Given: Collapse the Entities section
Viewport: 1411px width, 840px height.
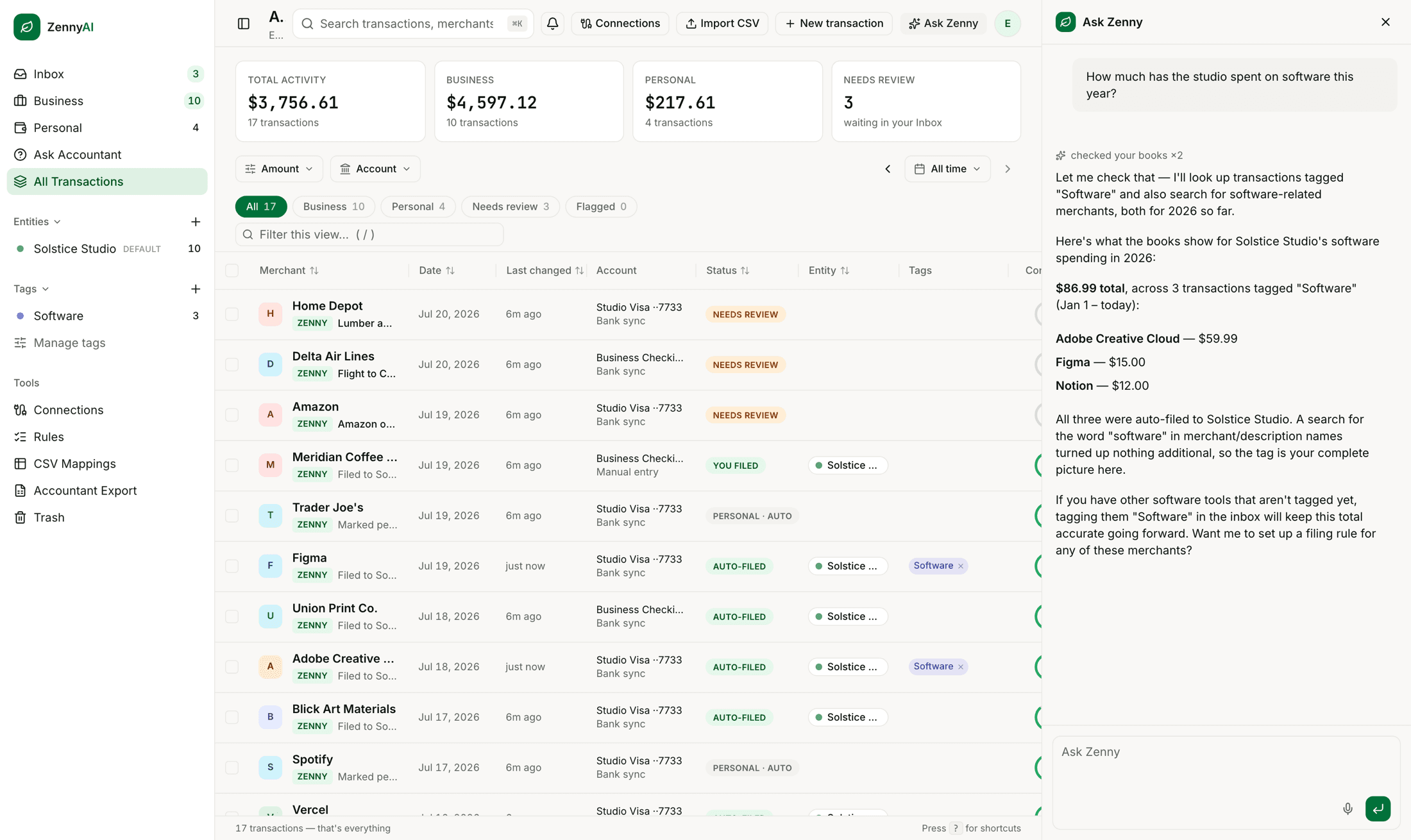Looking at the screenshot, I should tap(37, 222).
